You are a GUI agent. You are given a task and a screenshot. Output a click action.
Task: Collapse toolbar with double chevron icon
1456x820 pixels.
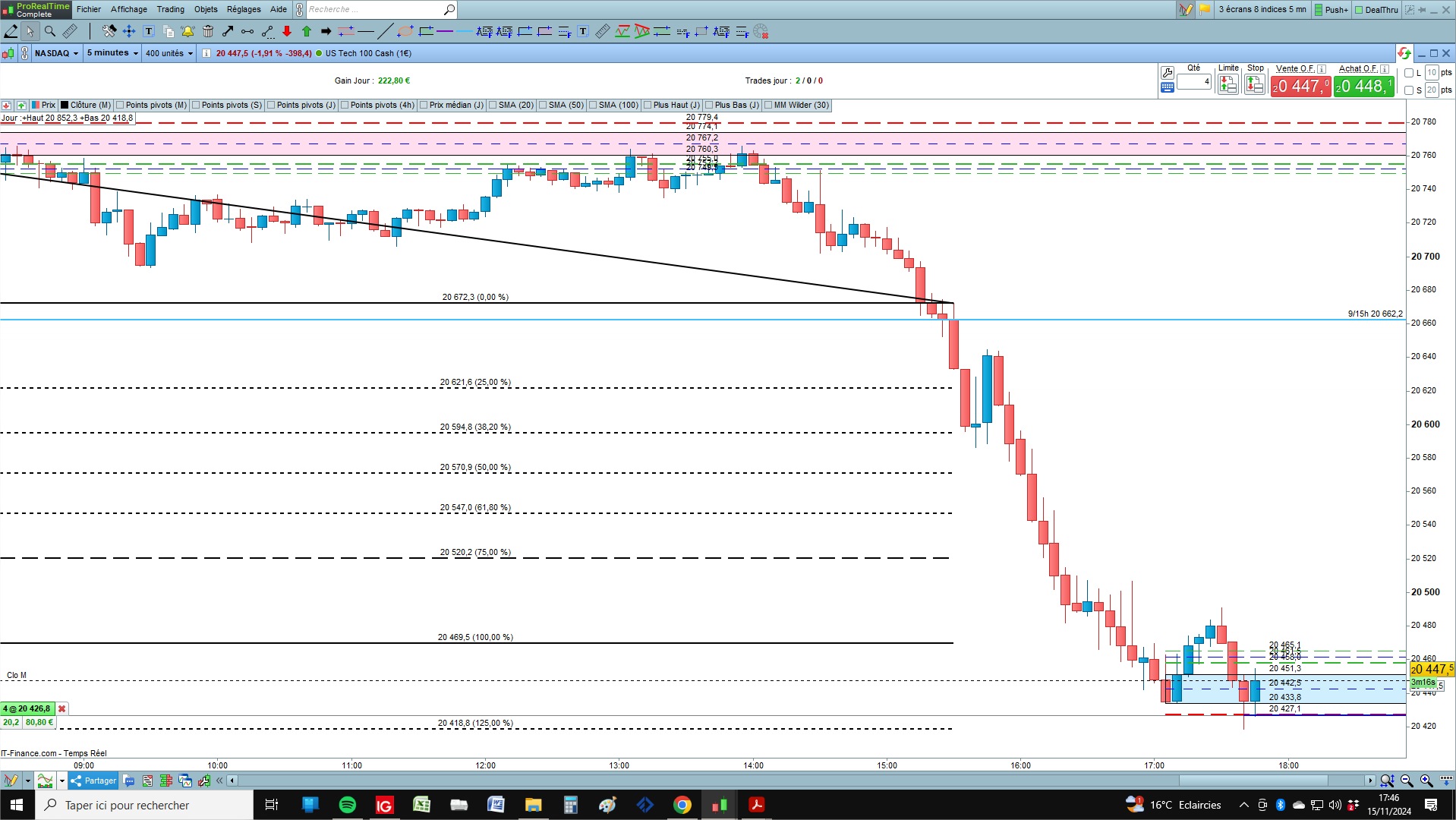point(219,781)
